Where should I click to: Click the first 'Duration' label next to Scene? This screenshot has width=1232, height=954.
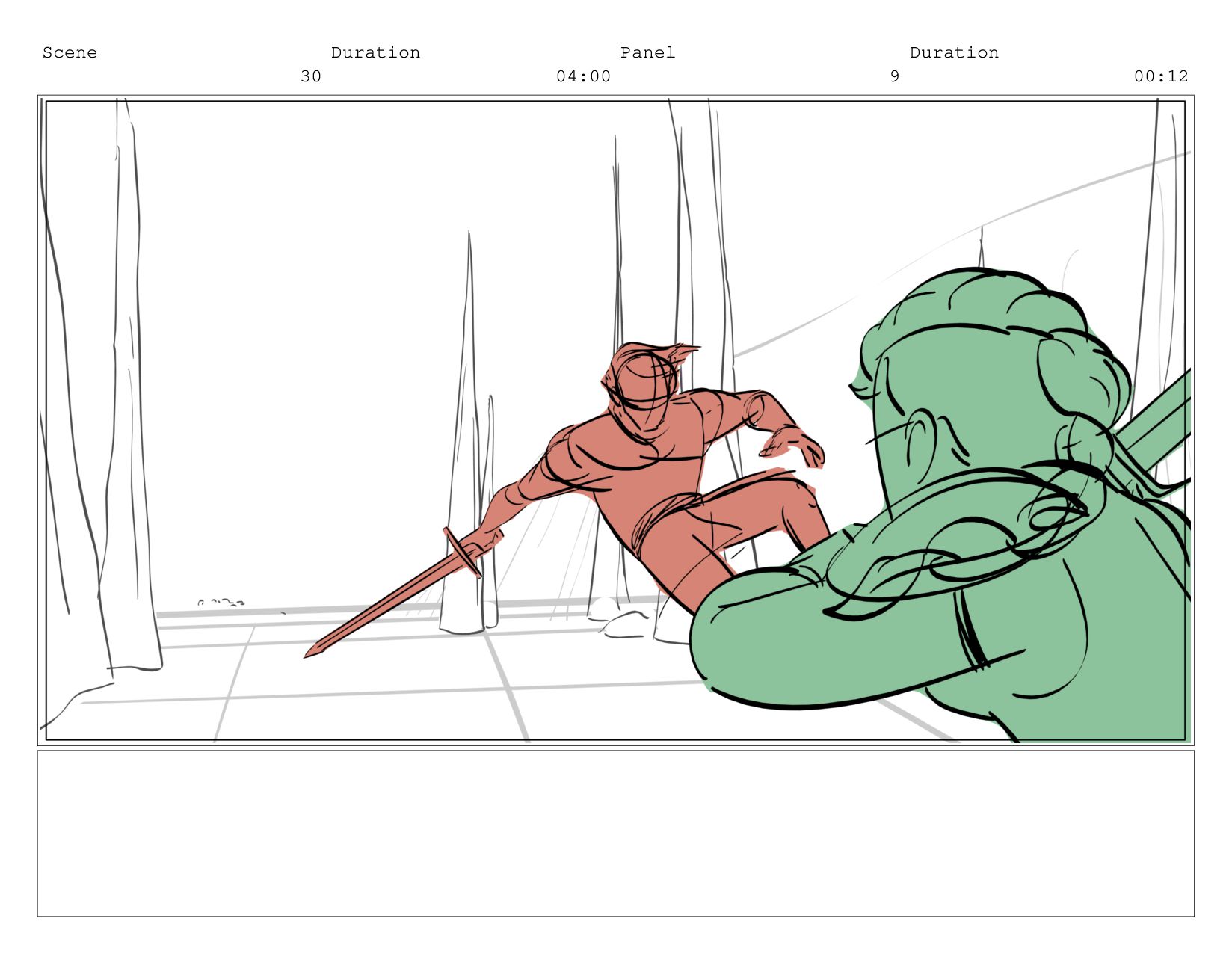pos(375,52)
